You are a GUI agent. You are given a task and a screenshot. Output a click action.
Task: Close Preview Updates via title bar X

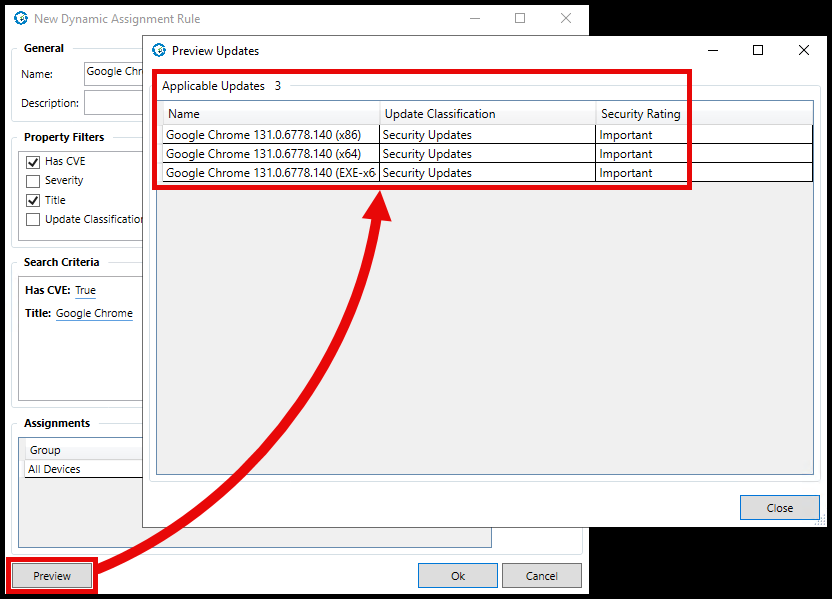click(803, 50)
